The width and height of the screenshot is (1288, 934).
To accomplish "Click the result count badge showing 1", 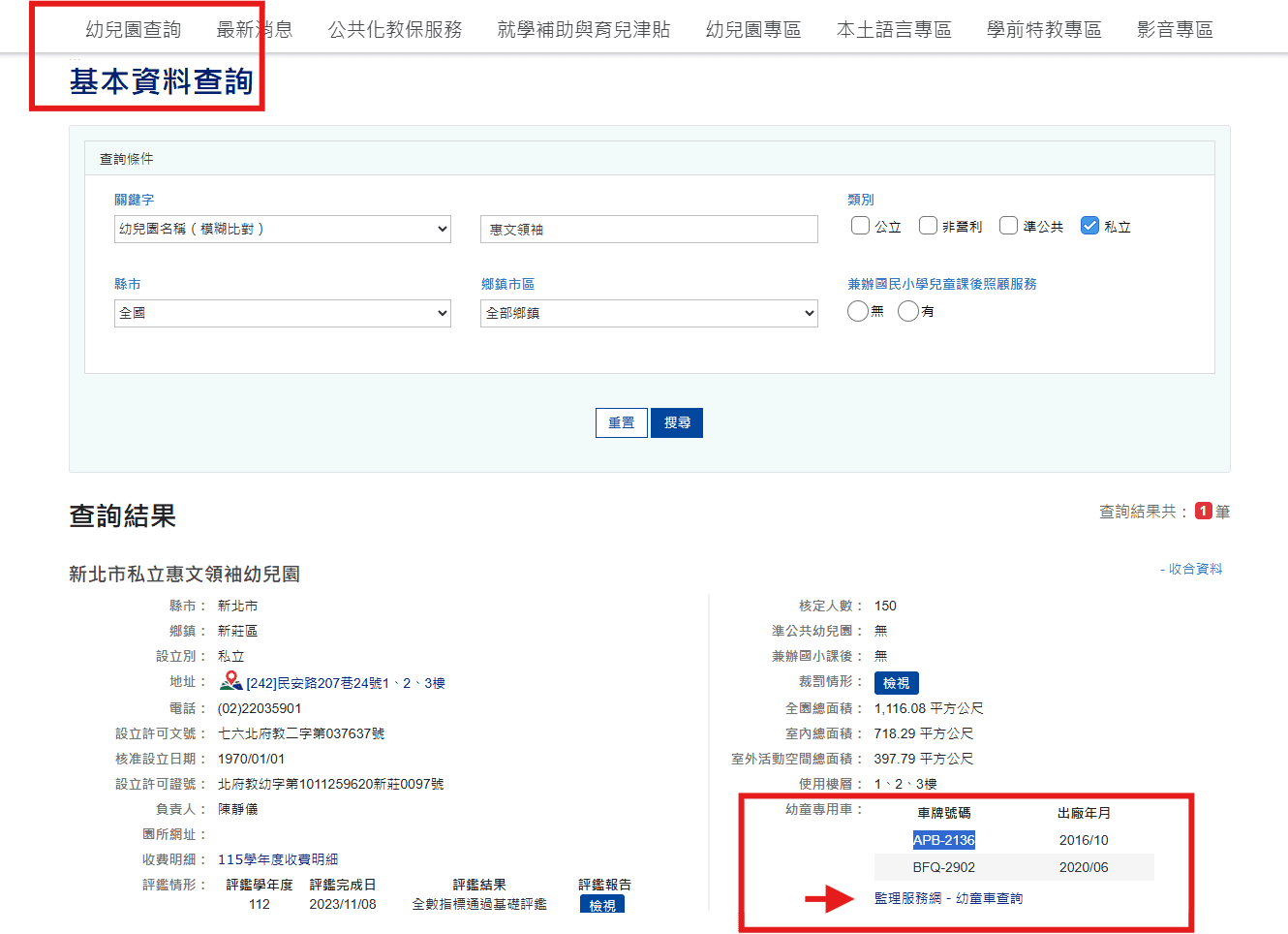I will click(x=1204, y=511).
